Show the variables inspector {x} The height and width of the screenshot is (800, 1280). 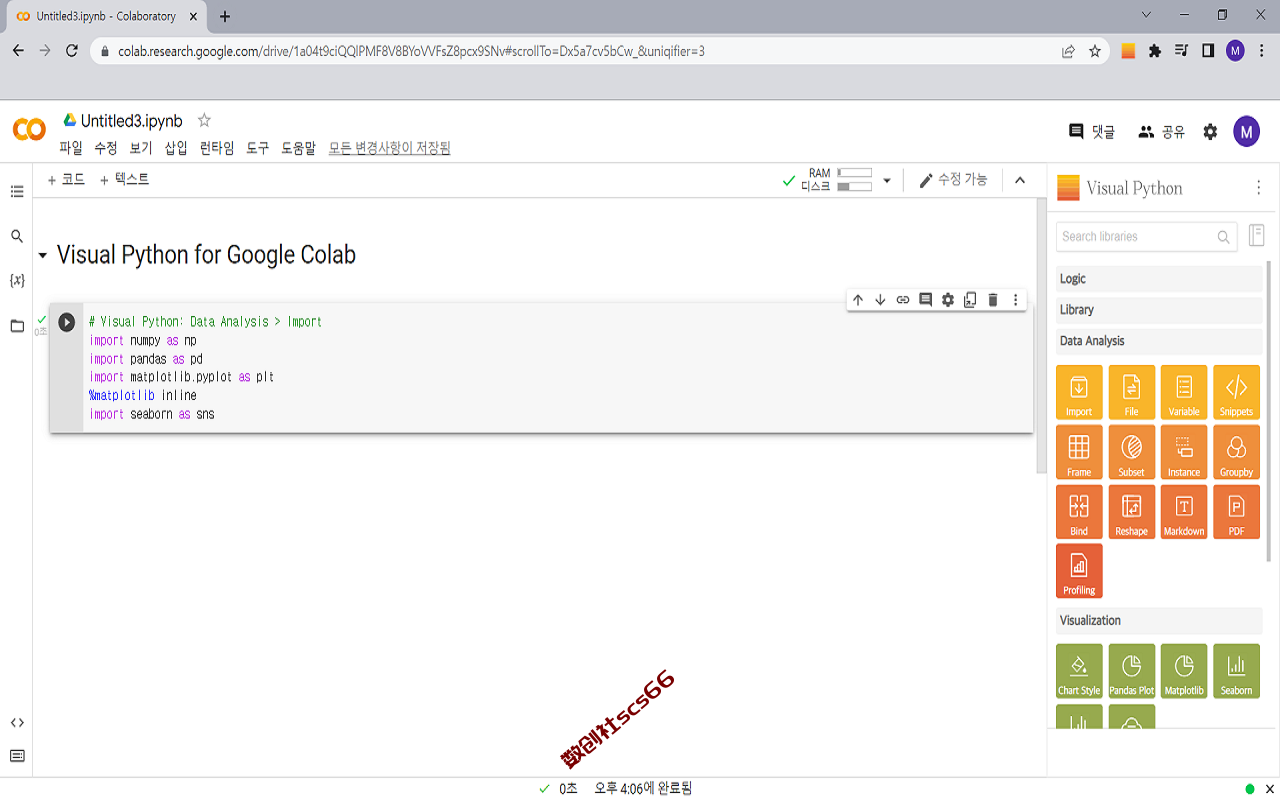[x=17, y=281]
